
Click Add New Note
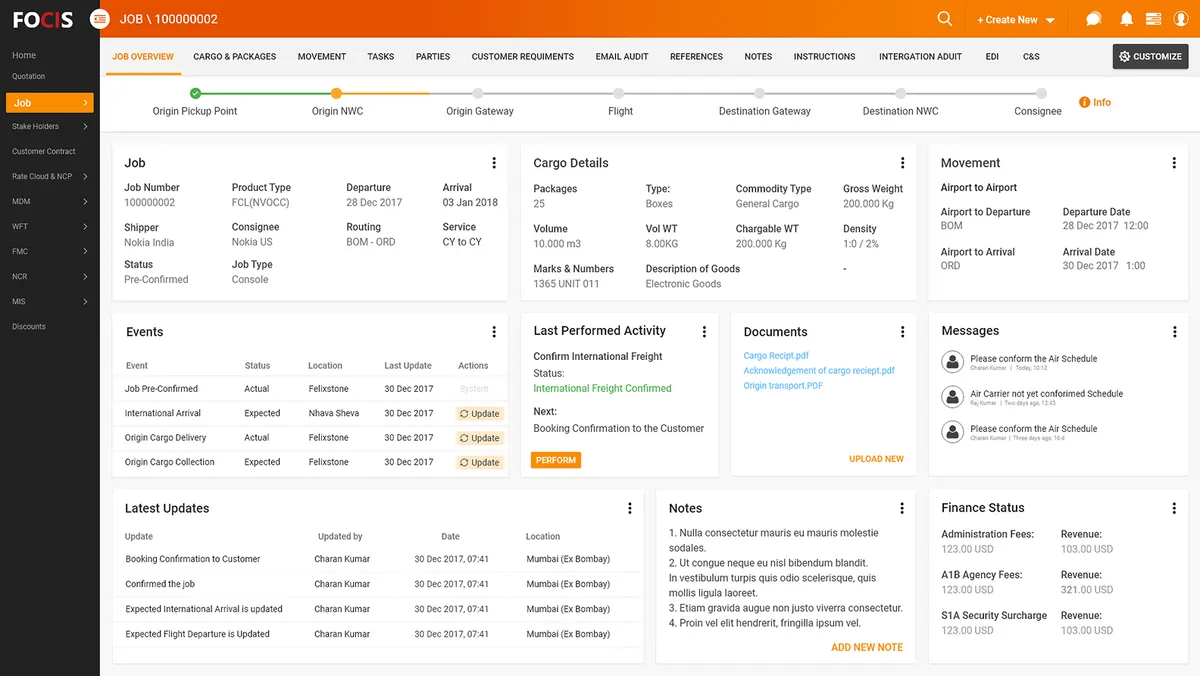tap(867, 647)
